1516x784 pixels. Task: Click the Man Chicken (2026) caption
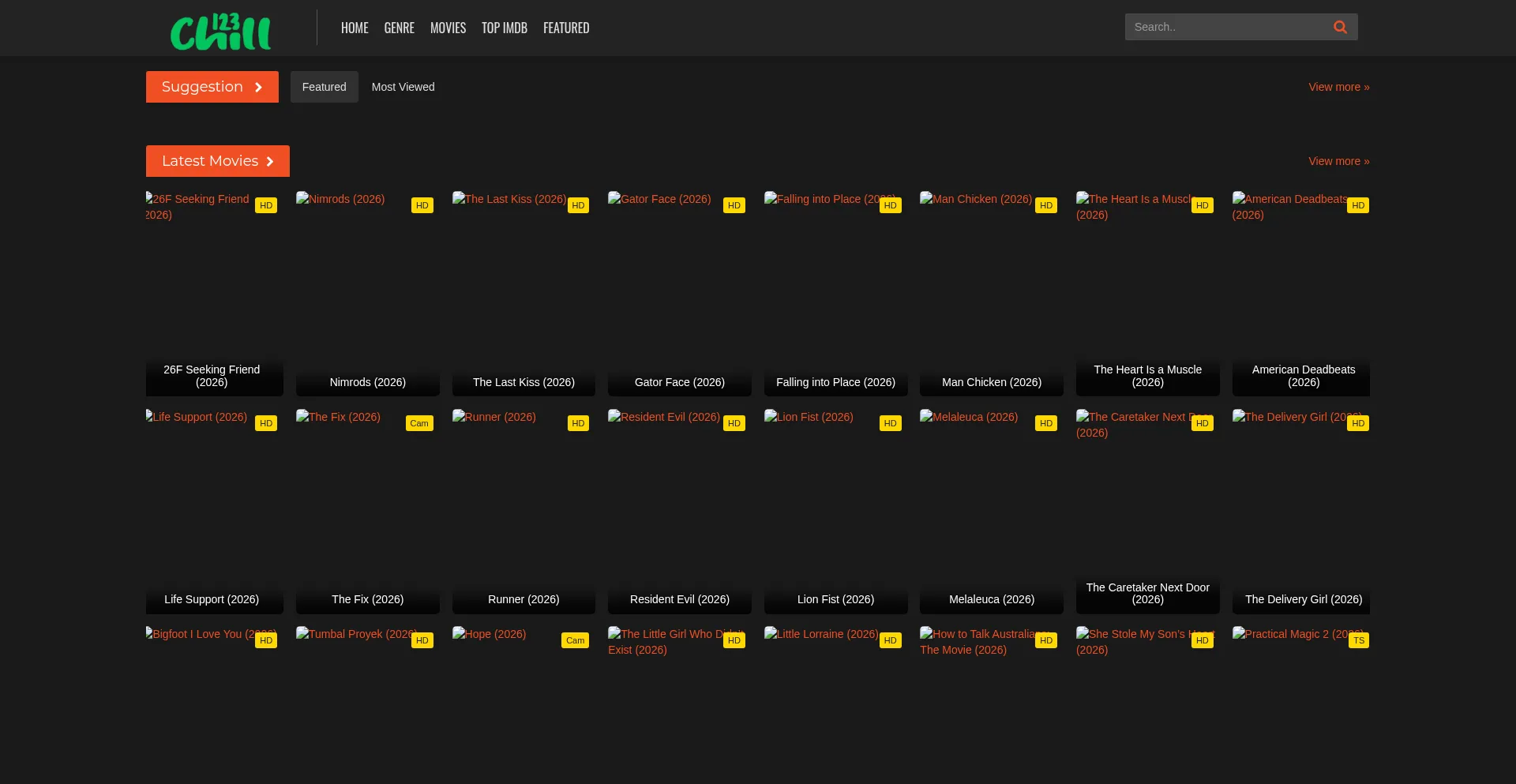pyautogui.click(x=992, y=382)
